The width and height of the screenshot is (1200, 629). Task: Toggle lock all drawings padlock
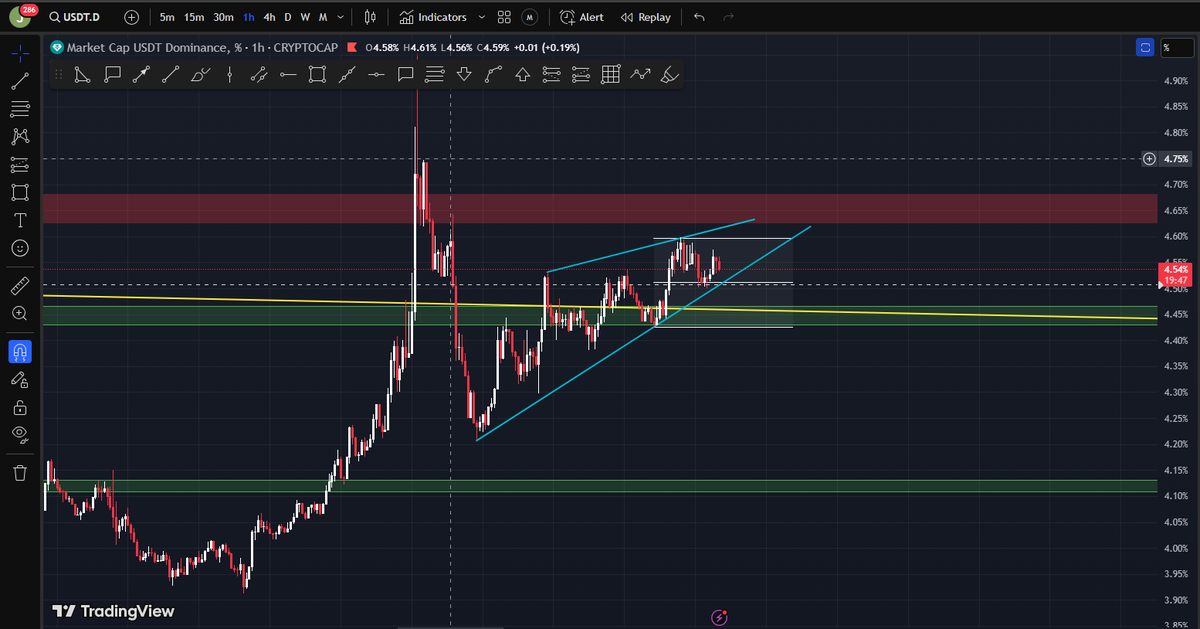coord(20,407)
